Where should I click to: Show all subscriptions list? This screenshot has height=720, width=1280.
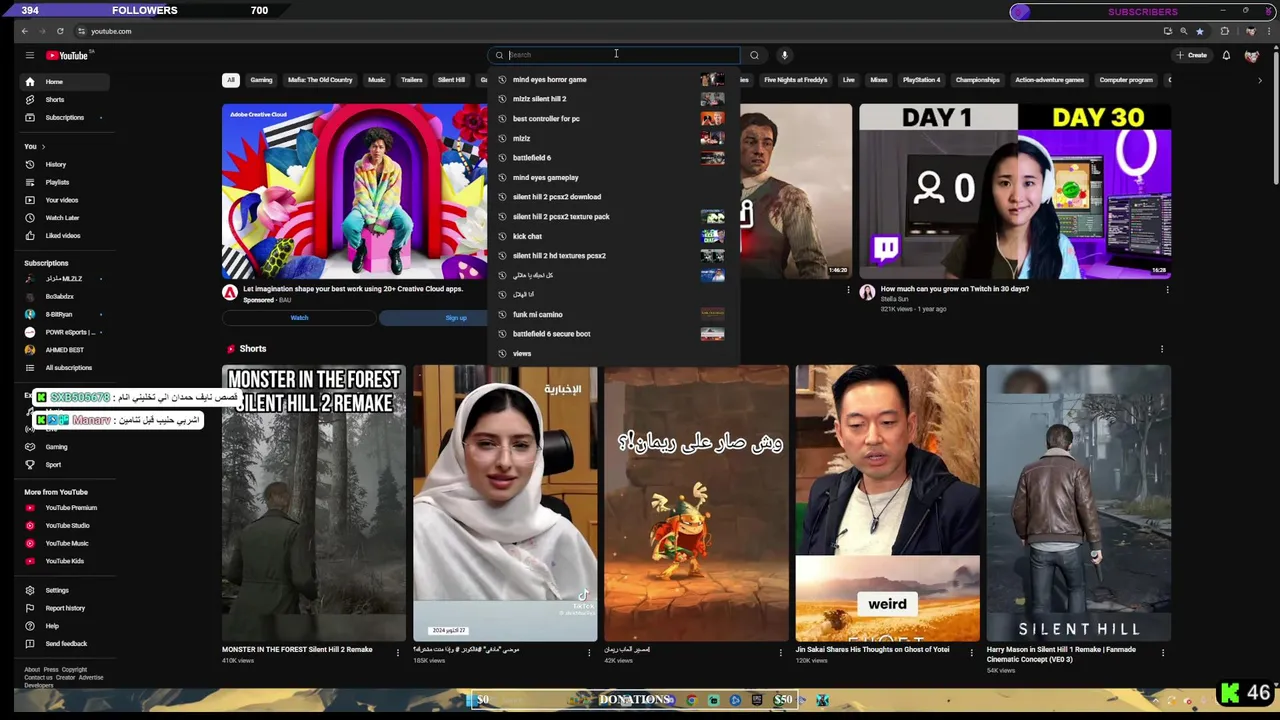(x=68, y=368)
